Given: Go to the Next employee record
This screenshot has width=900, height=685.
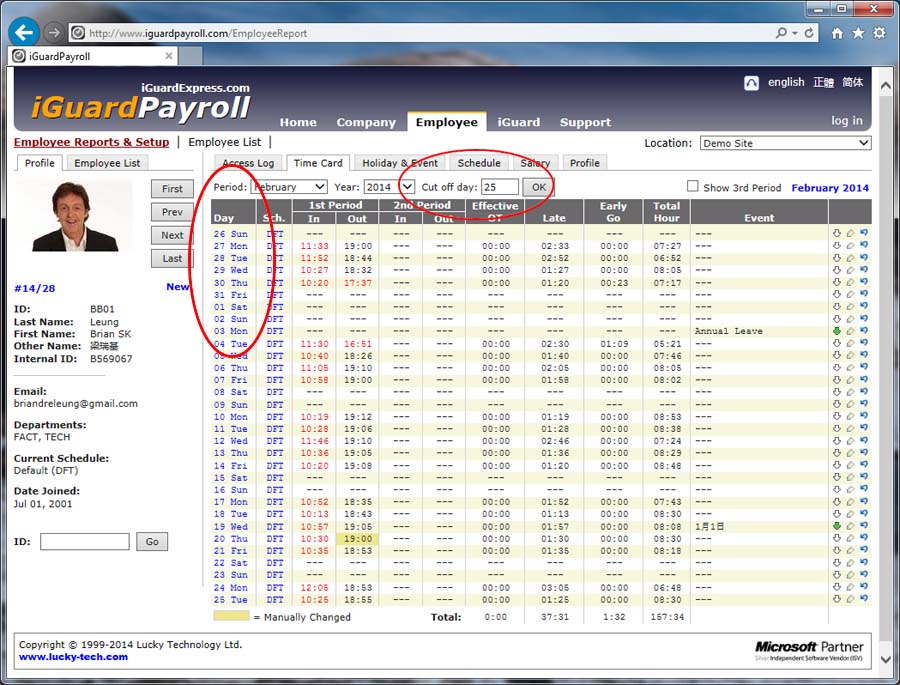Looking at the screenshot, I should click(172, 235).
